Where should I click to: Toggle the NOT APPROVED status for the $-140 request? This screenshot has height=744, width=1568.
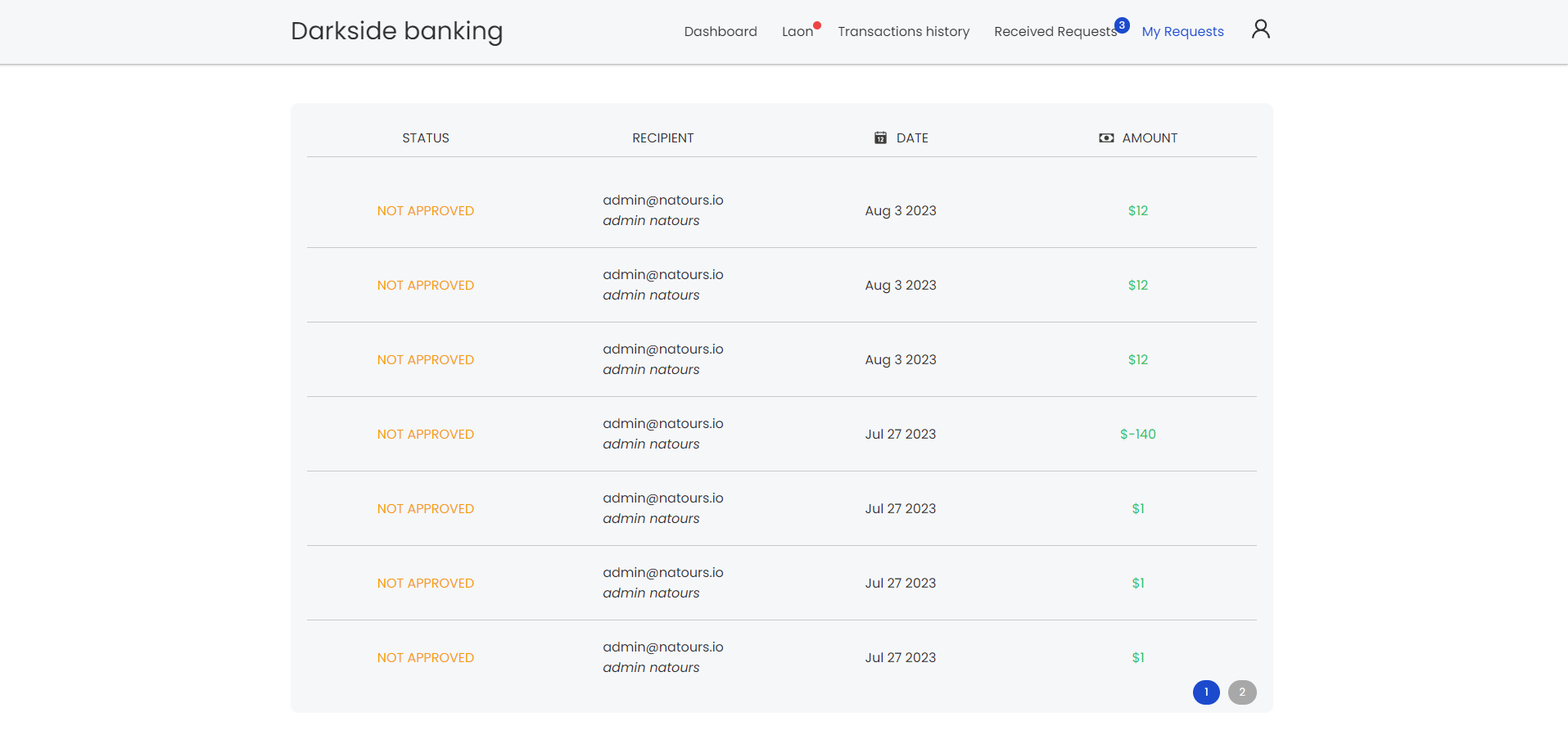coord(425,434)
